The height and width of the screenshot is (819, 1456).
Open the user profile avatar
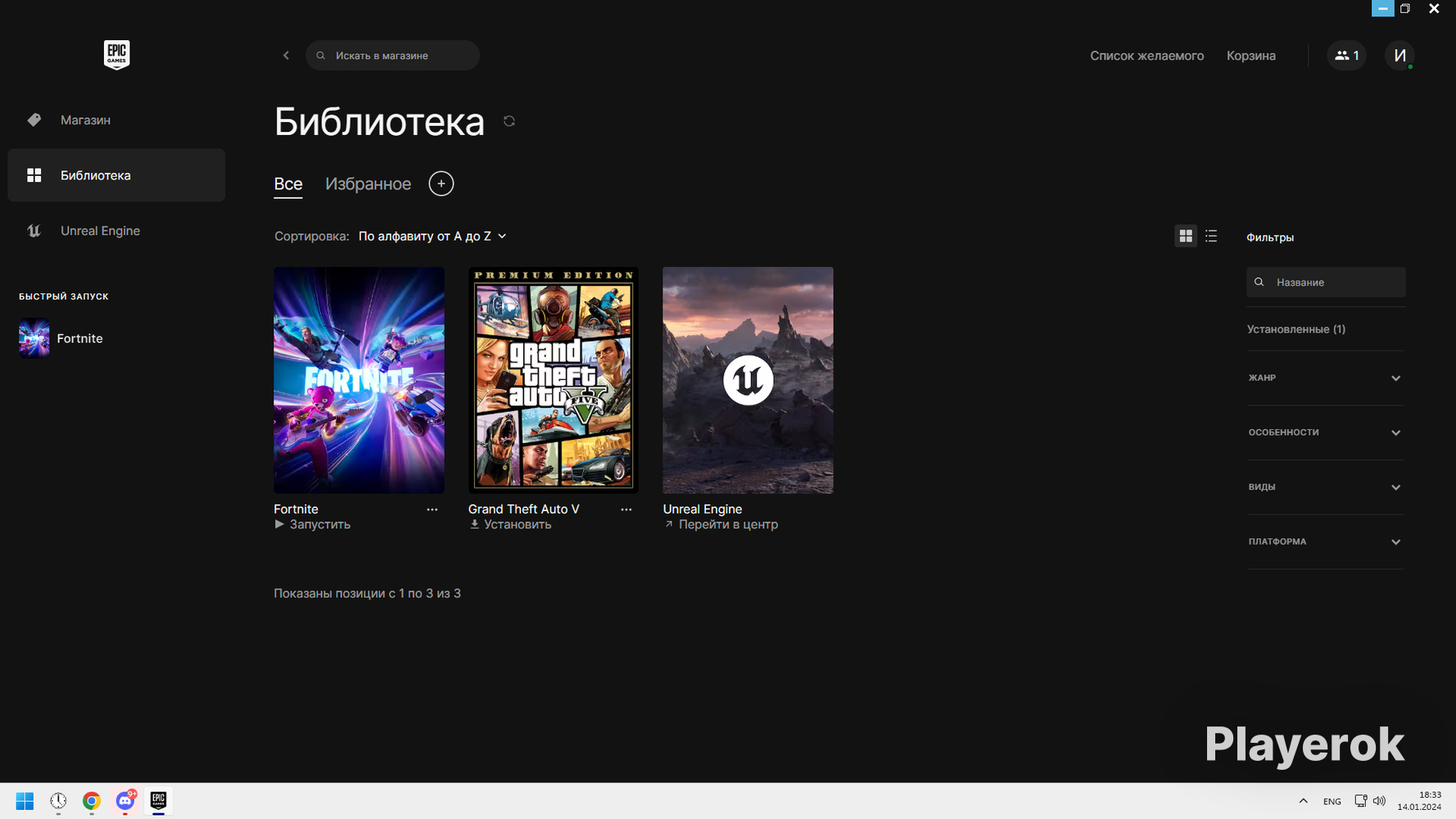pos(1399,56)
